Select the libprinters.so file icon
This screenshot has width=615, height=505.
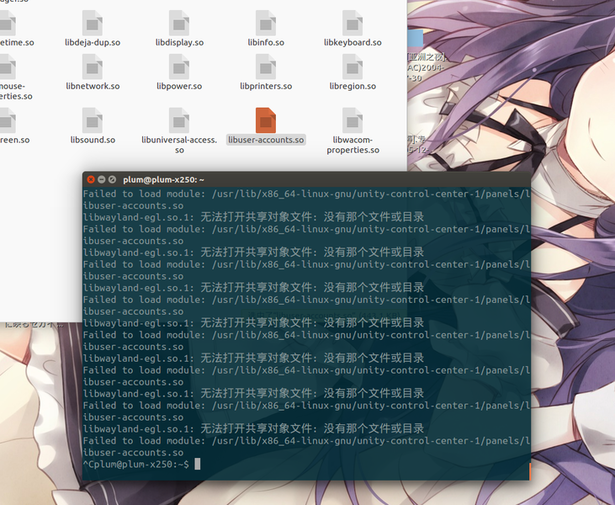pos(266,67)
